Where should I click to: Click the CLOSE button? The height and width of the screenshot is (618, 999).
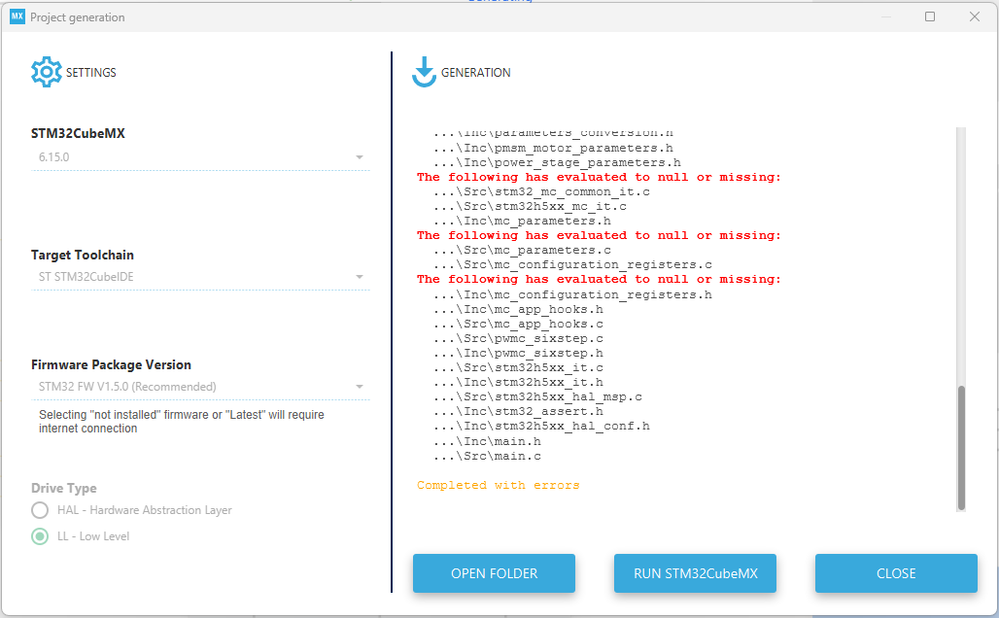point(896,573)
